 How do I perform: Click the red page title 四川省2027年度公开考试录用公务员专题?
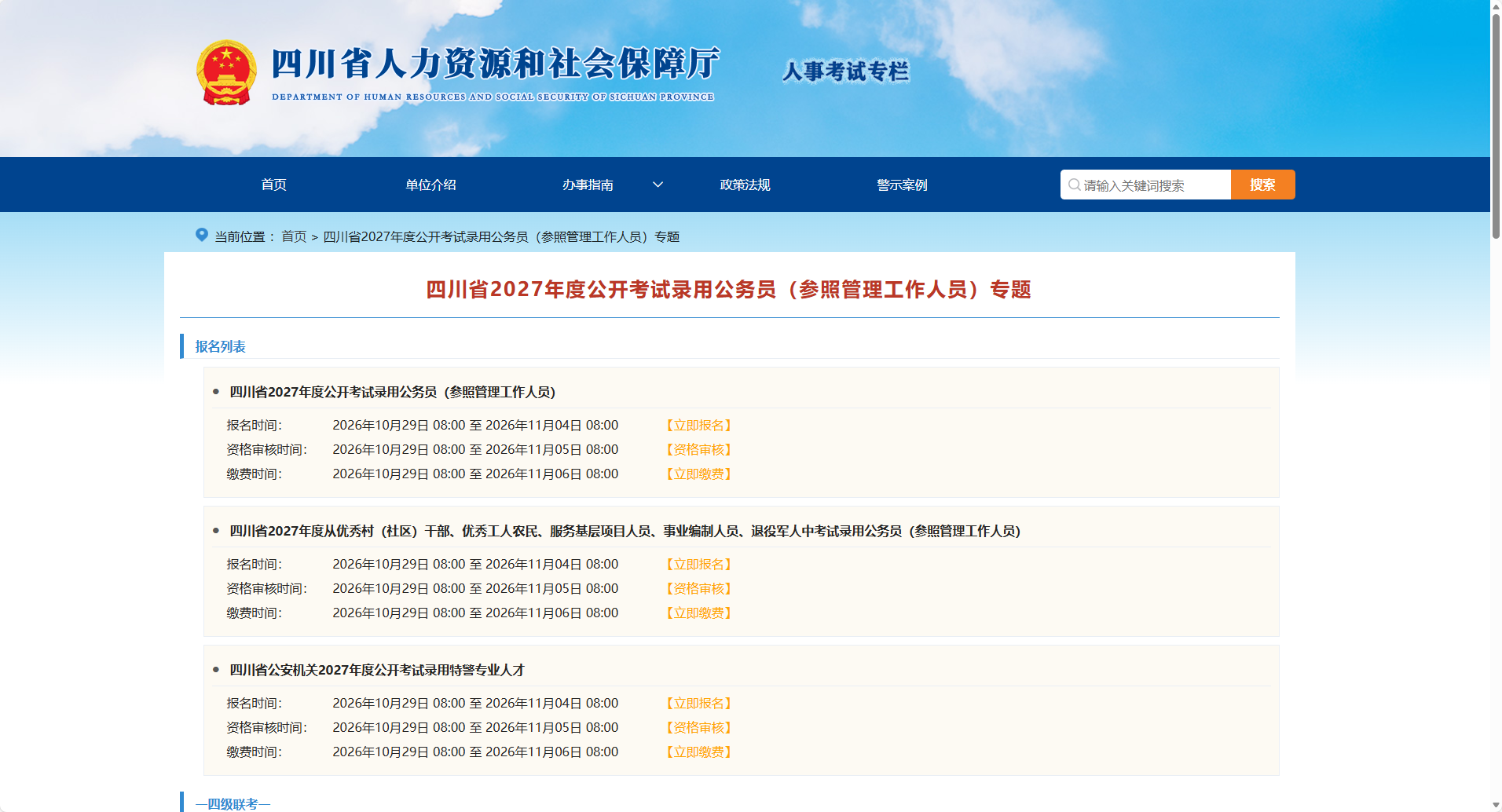(x=728, y=289)
